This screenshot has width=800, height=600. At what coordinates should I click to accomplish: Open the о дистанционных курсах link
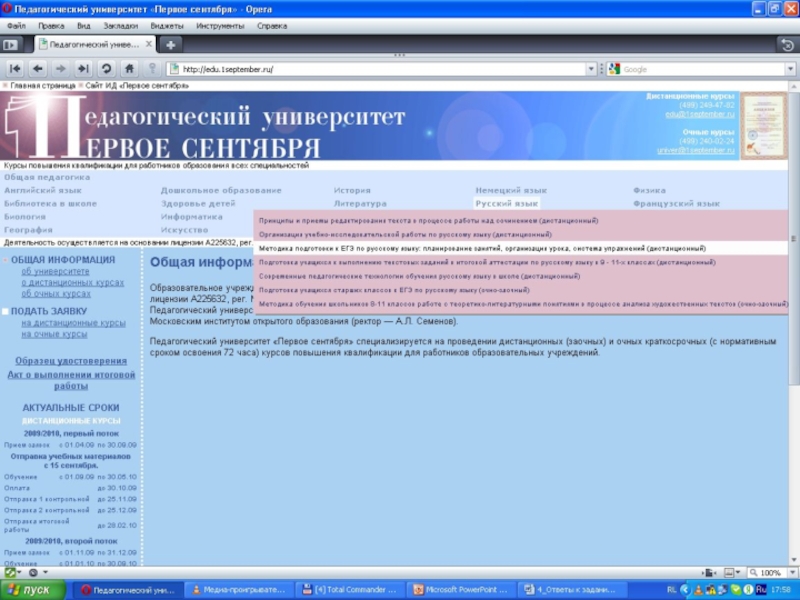72,283
